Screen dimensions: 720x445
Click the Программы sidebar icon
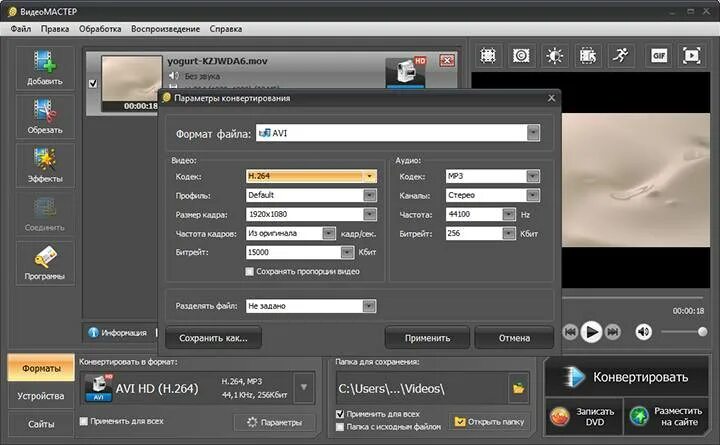pos(45,263)
